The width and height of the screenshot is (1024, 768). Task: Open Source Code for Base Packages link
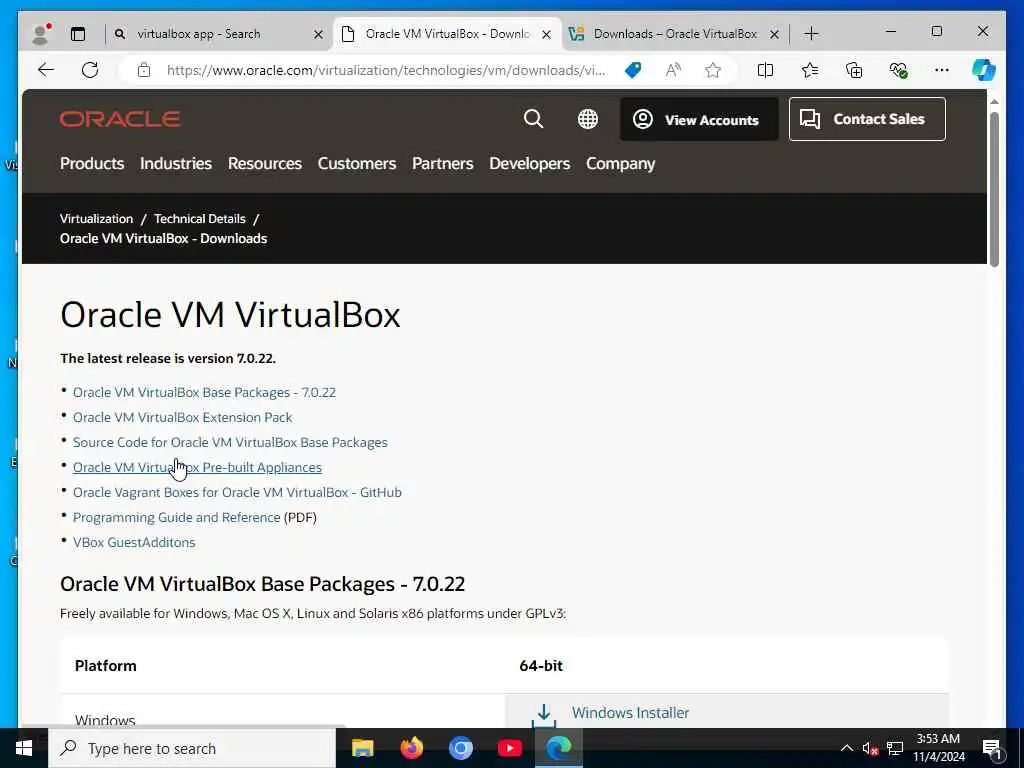(230, 442)
